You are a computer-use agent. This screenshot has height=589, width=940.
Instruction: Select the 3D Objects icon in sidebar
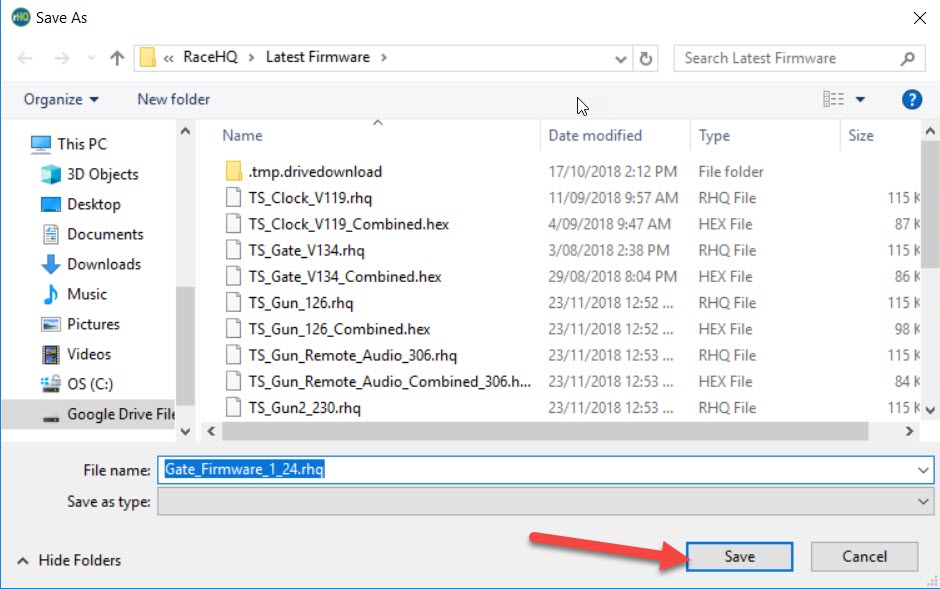point(51,174)
